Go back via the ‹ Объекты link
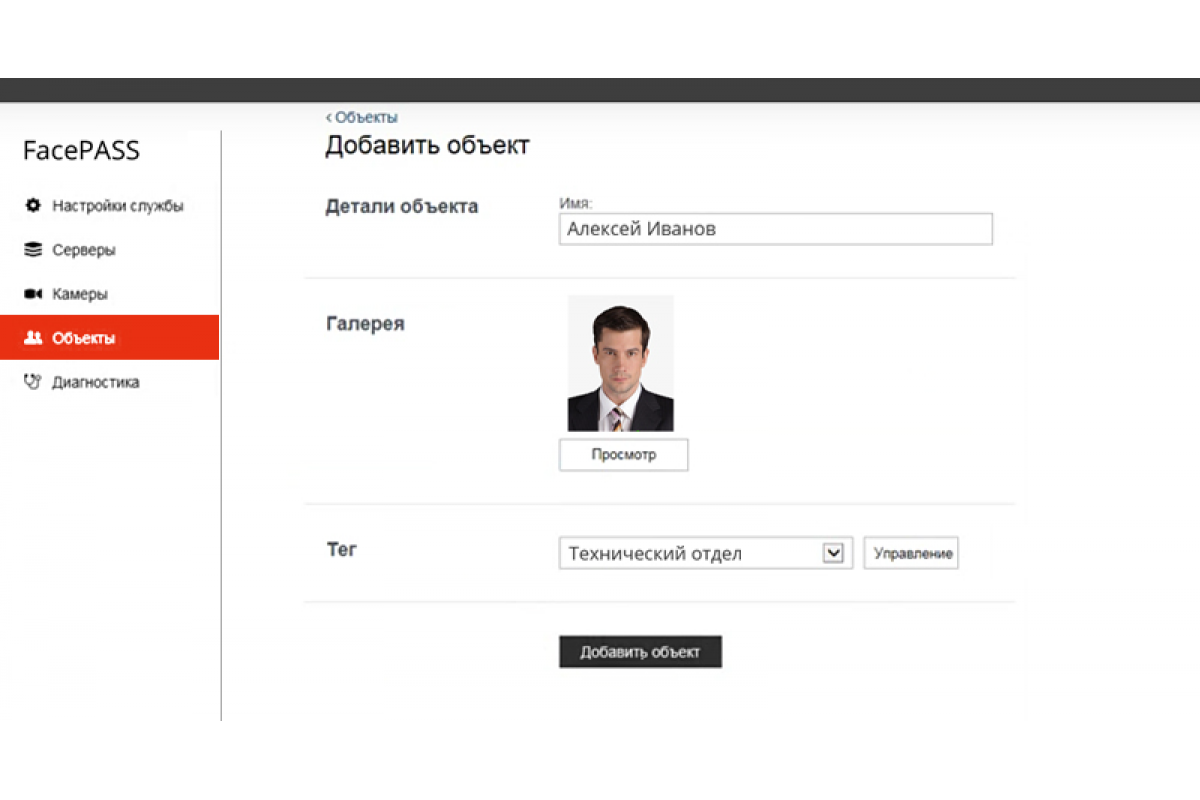 click(362, 117)
